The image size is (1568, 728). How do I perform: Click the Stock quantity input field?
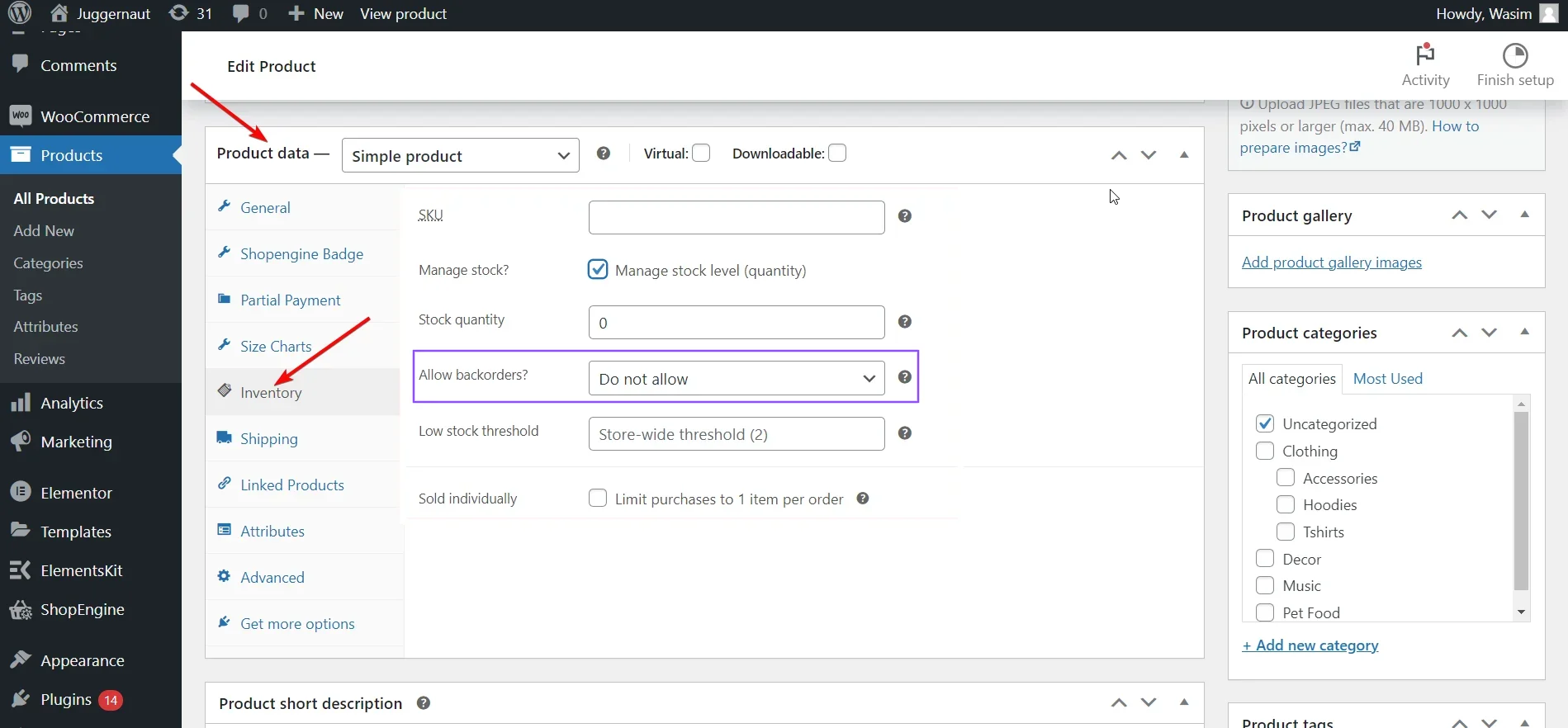tap(736, 323)
